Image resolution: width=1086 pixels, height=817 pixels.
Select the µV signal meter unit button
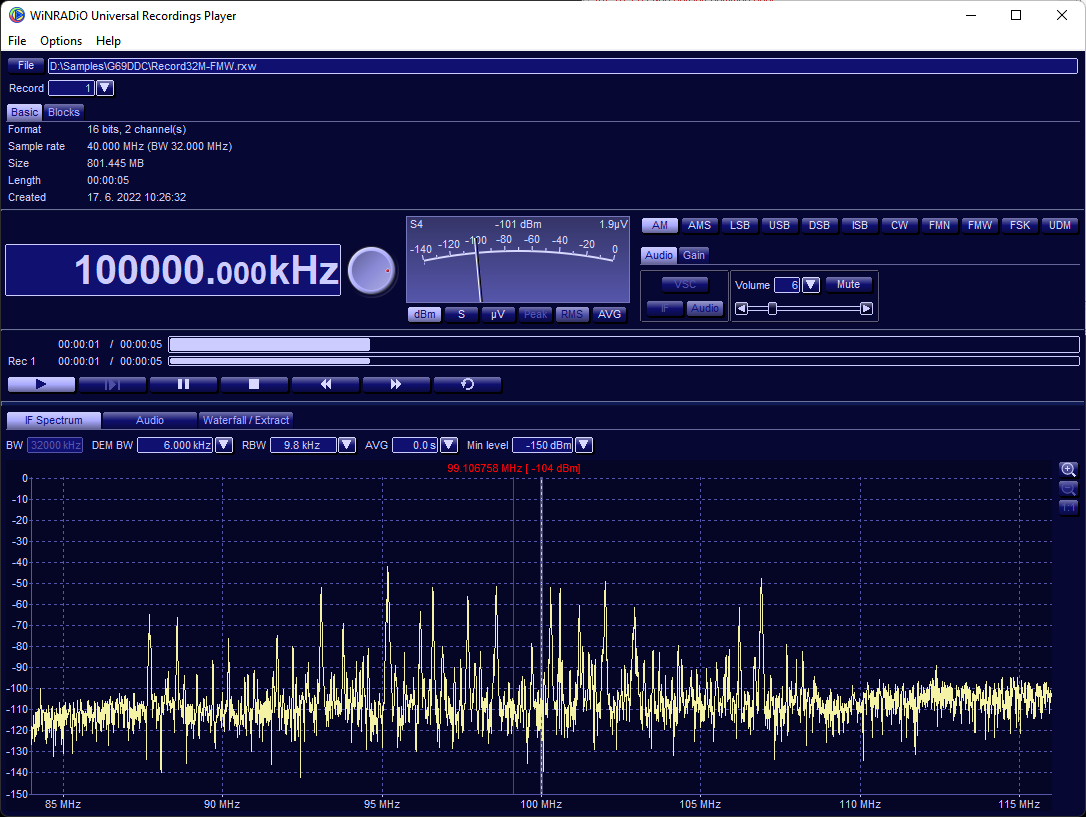pos(497,314)
